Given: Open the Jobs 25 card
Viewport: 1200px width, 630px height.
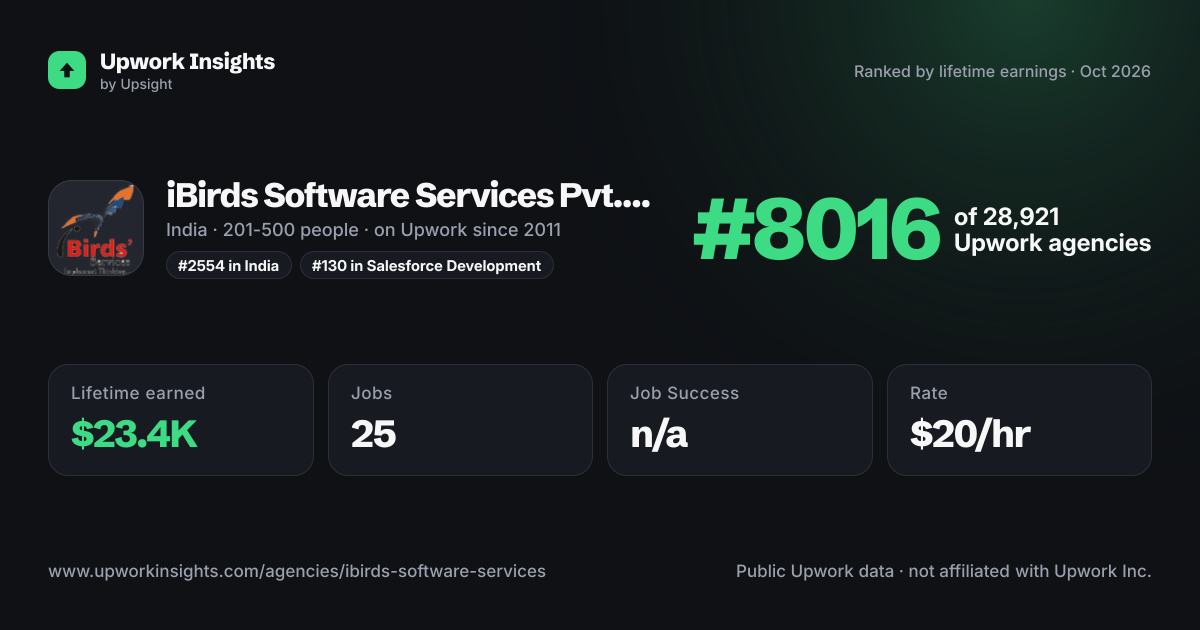Looking at the screenshot, I should click(x=460, y=420).
